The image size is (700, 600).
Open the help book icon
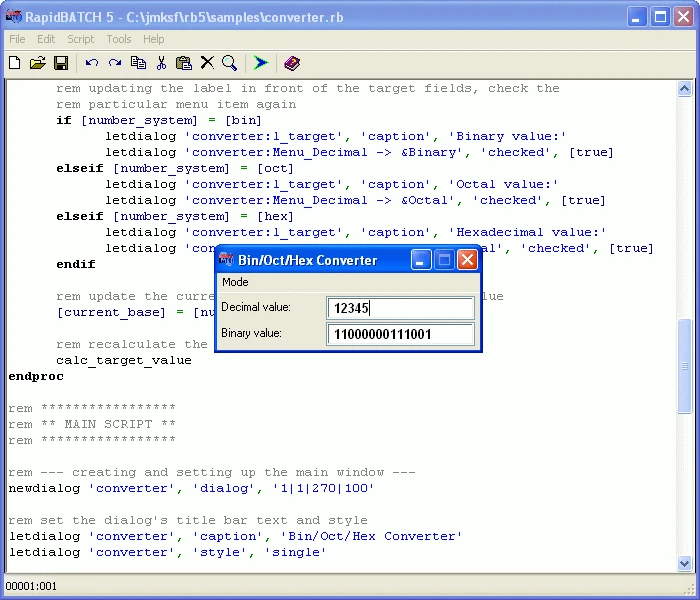[x=292, y=63]
